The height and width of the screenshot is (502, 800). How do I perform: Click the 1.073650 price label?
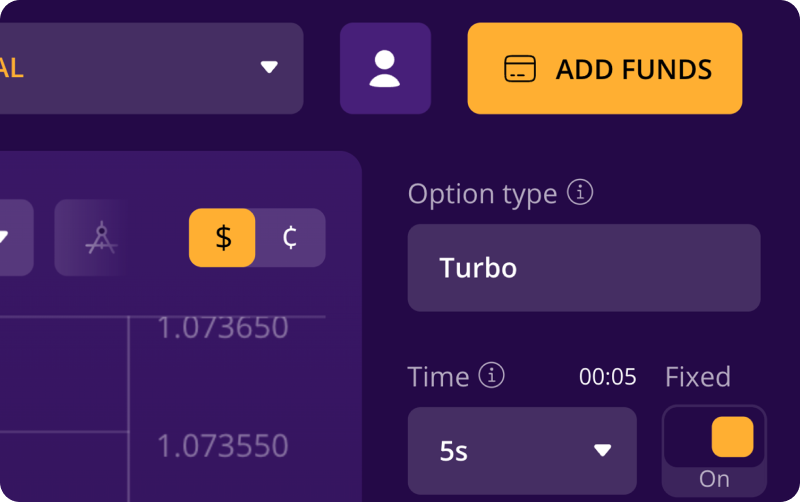pyautogui.click(x=223, y=328)
